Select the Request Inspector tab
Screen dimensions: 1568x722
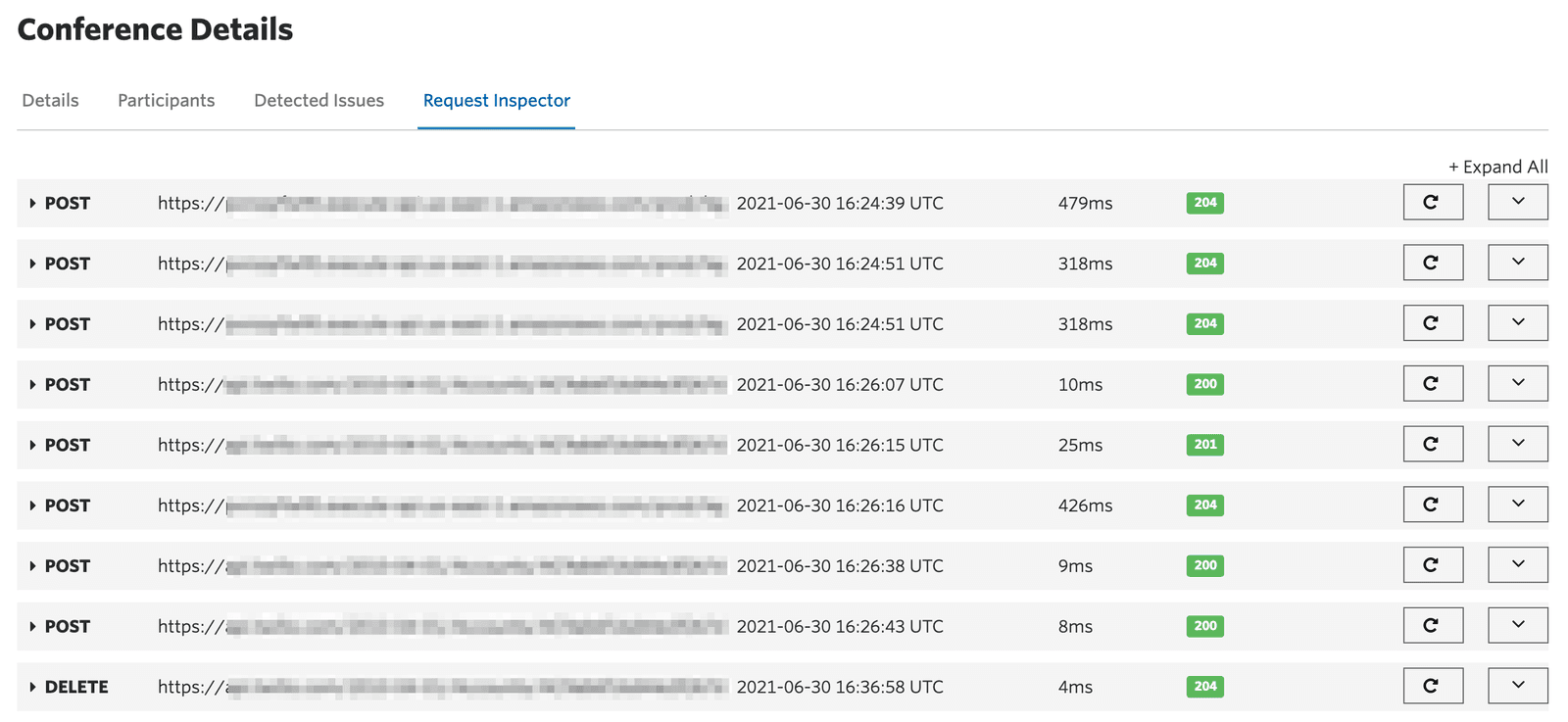(x=496, y=100)
